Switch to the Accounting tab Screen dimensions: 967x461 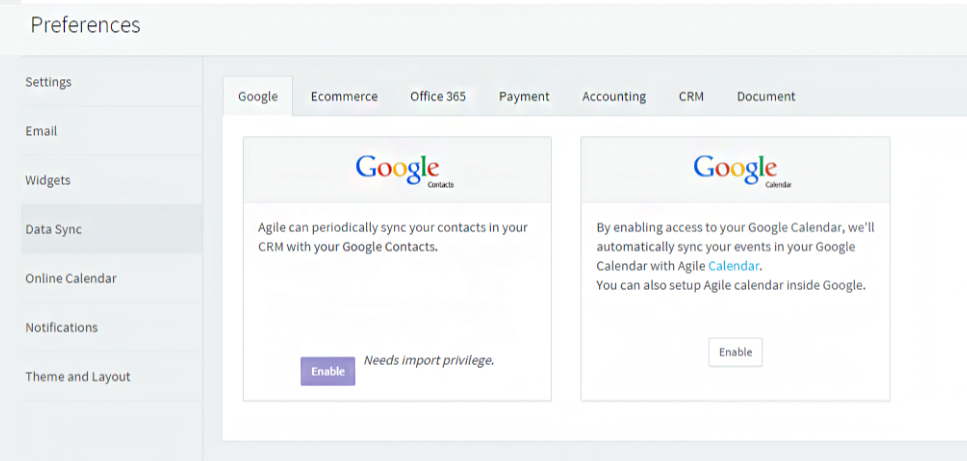point(614,96)
